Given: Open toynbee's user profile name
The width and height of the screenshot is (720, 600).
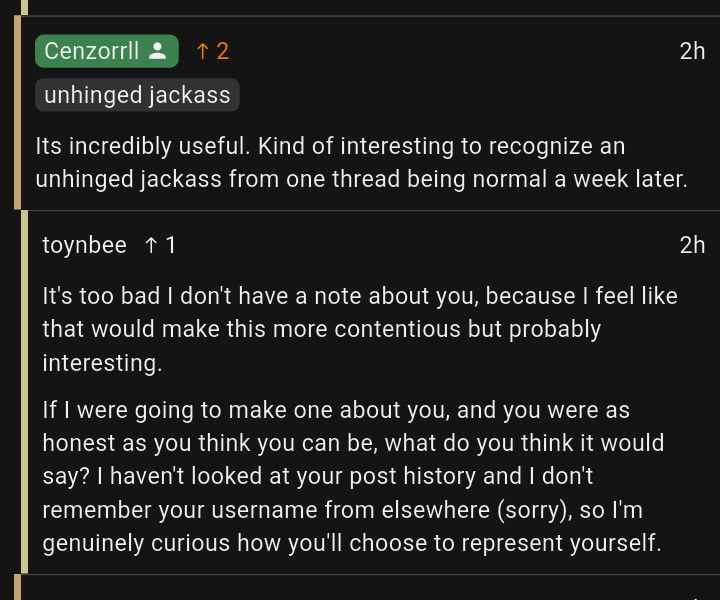Looking at the screenshot, I should (x=84, y=245).
